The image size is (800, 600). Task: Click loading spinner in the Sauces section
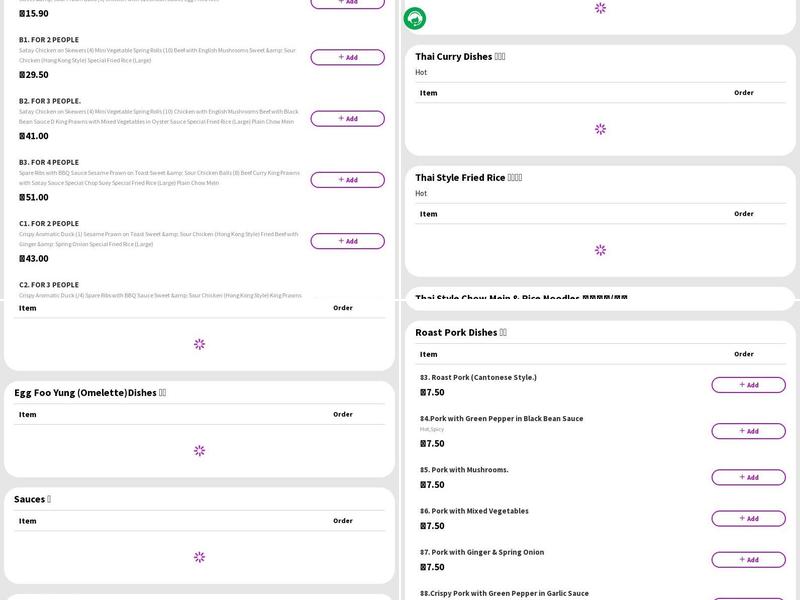click(x=199, y=557)
